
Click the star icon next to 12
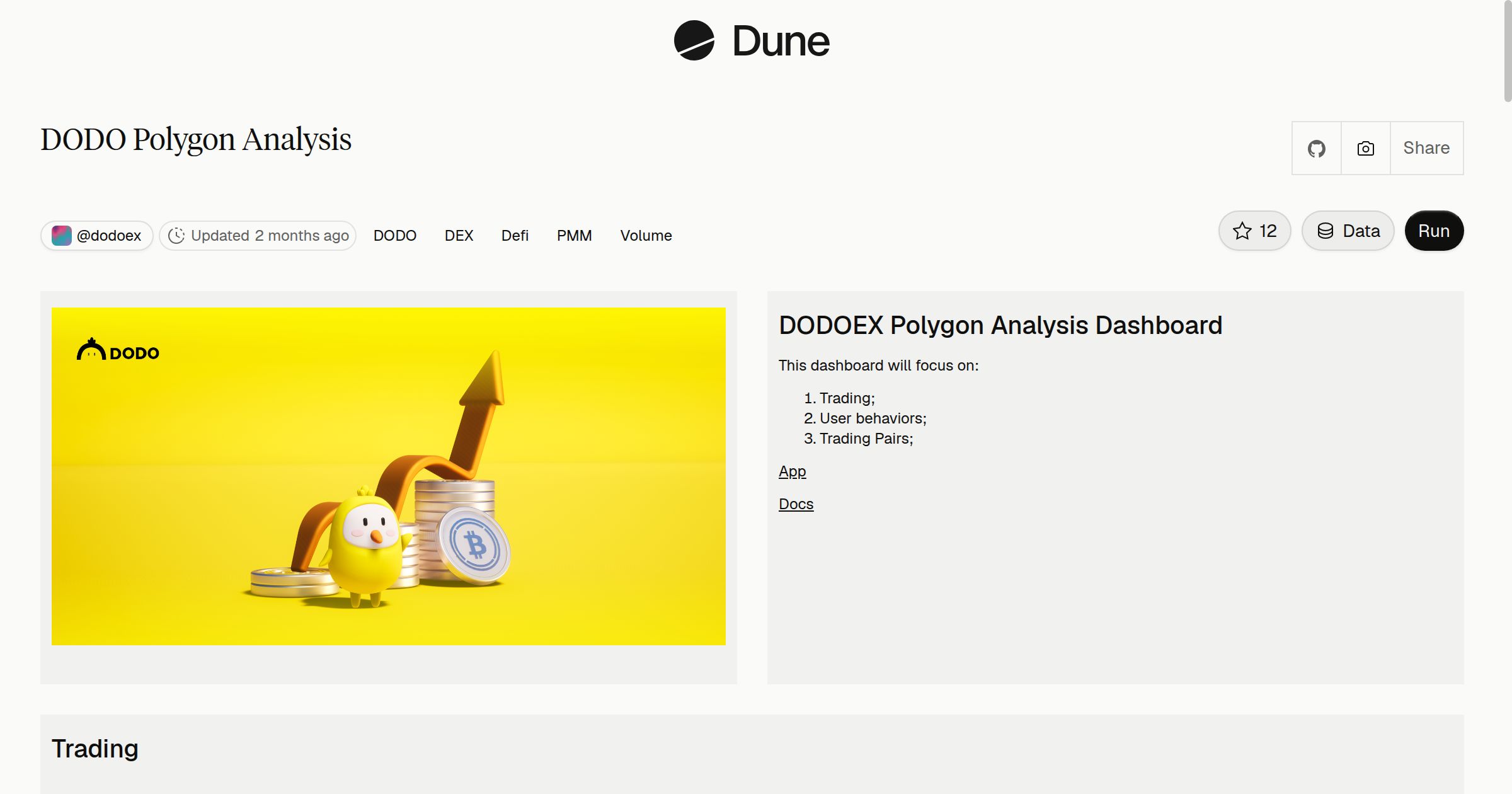[x=1242, y=231]
